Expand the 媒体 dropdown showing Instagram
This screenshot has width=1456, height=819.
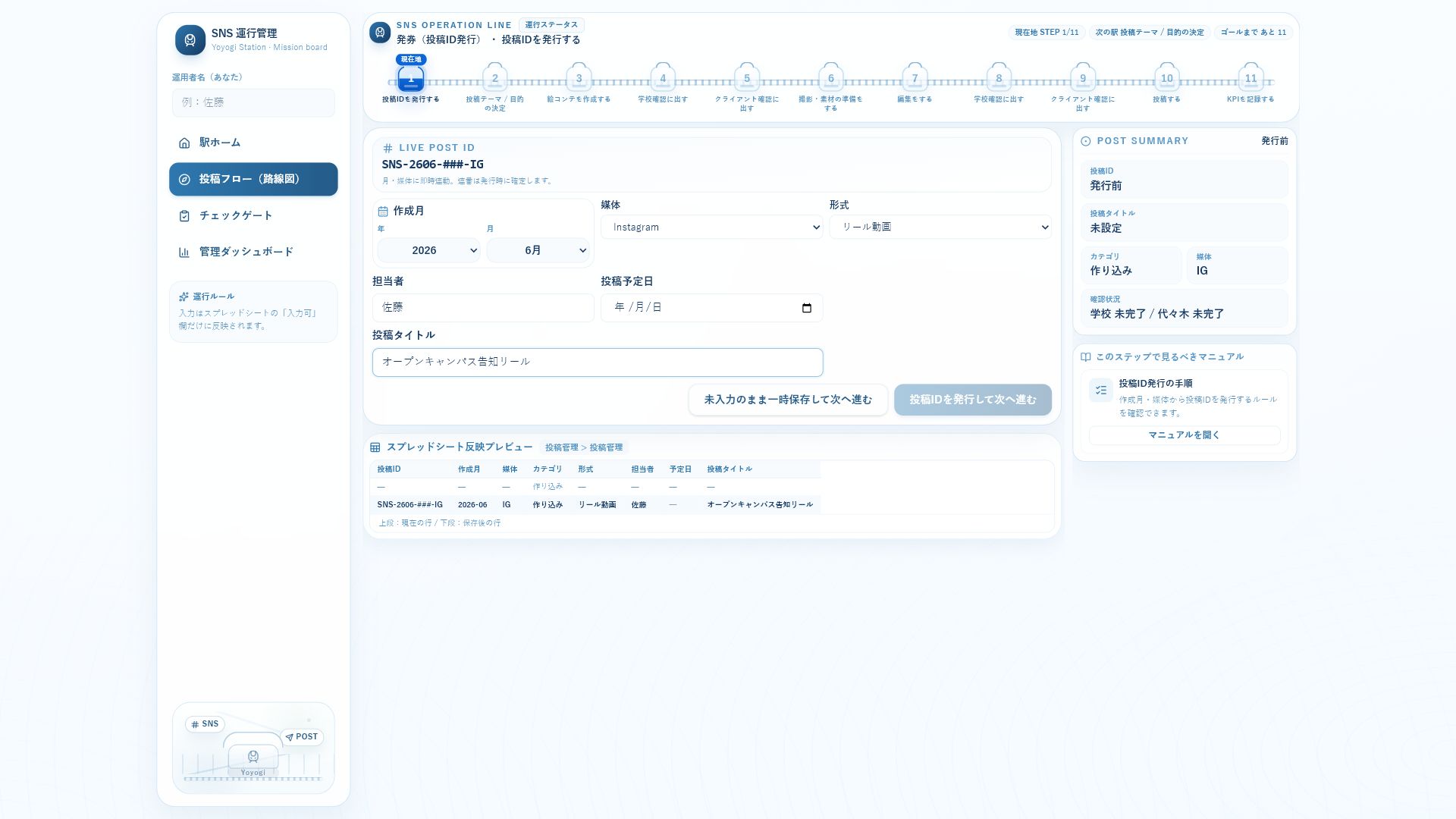point(711,227)
